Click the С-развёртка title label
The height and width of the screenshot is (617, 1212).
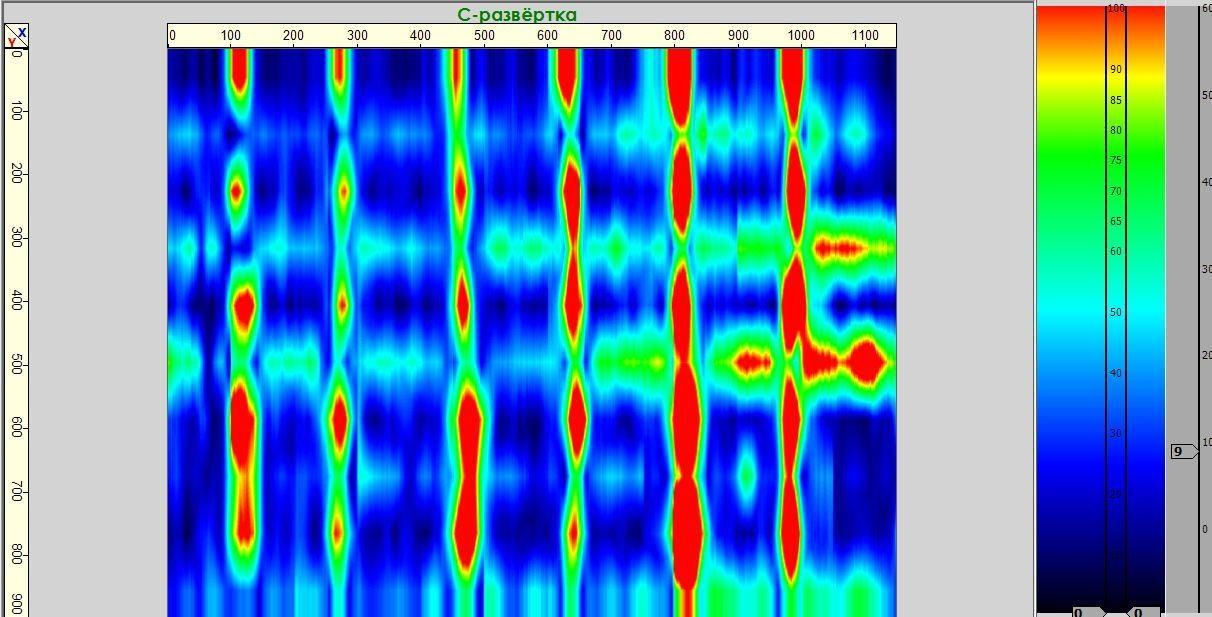pos(517,14)
